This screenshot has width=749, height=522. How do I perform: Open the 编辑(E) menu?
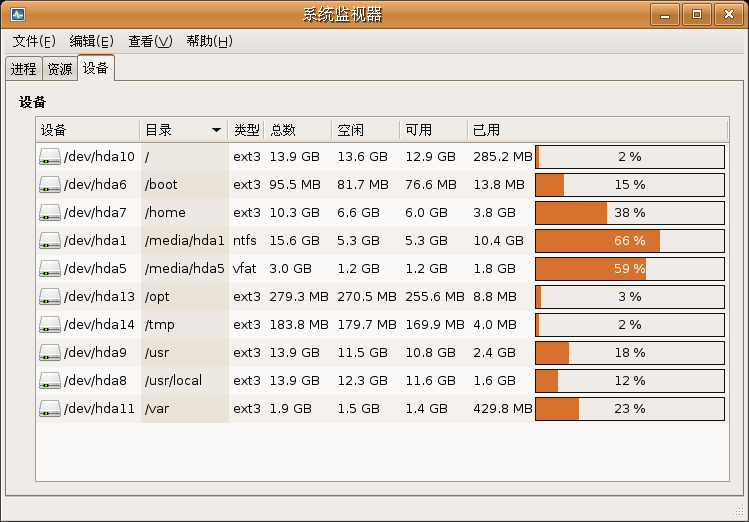click(x=91, y=42)
